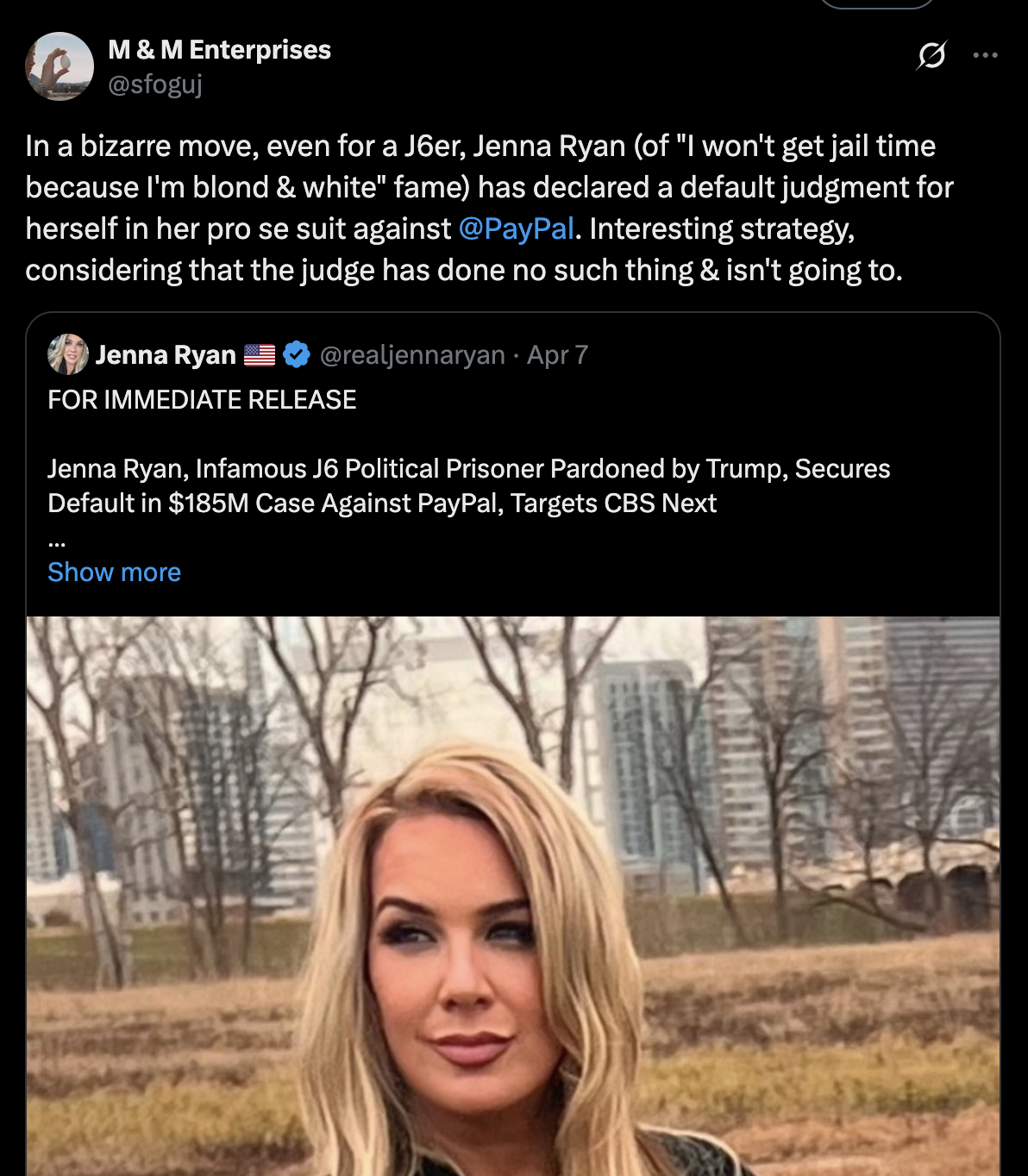Click the FOR IMMEDIATE RELEASE text line
The image size is (1028, 1176).
click(x=202, y=399)
